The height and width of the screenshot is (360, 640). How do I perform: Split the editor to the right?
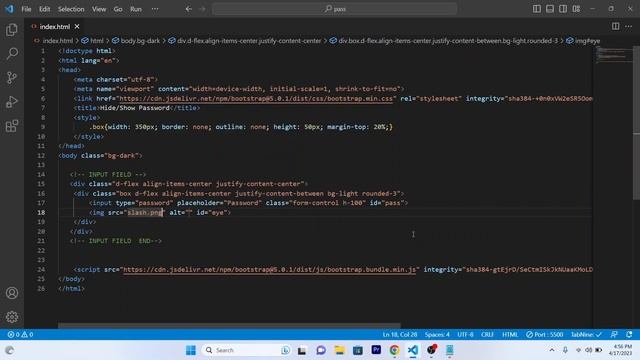615,26
